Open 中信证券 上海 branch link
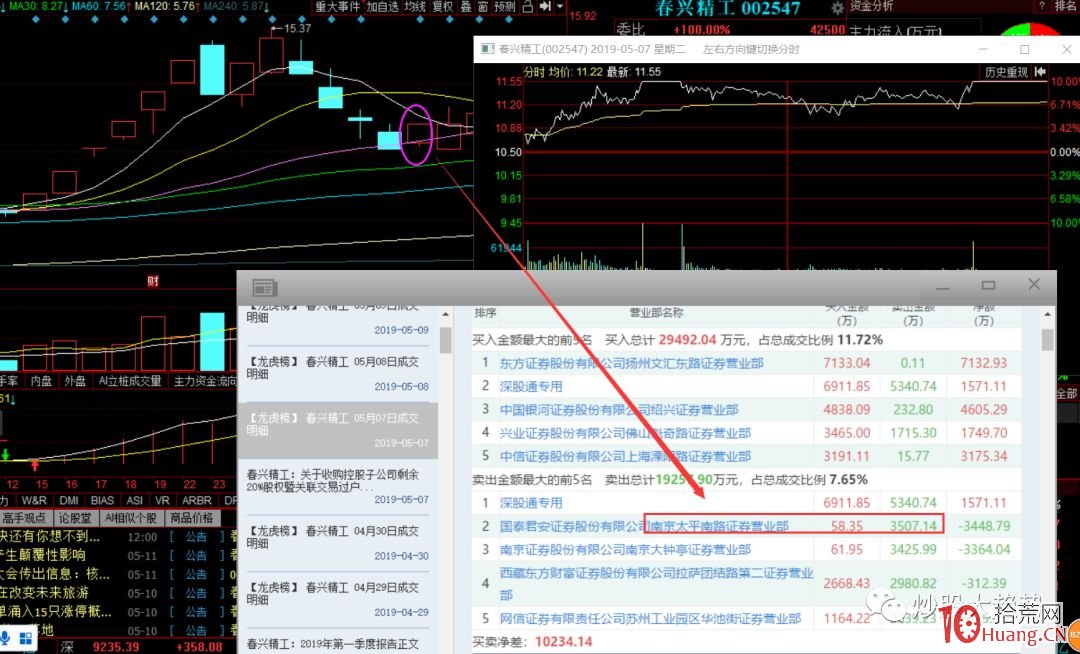This screenshot has height=654, width=1080. (625, 456)
